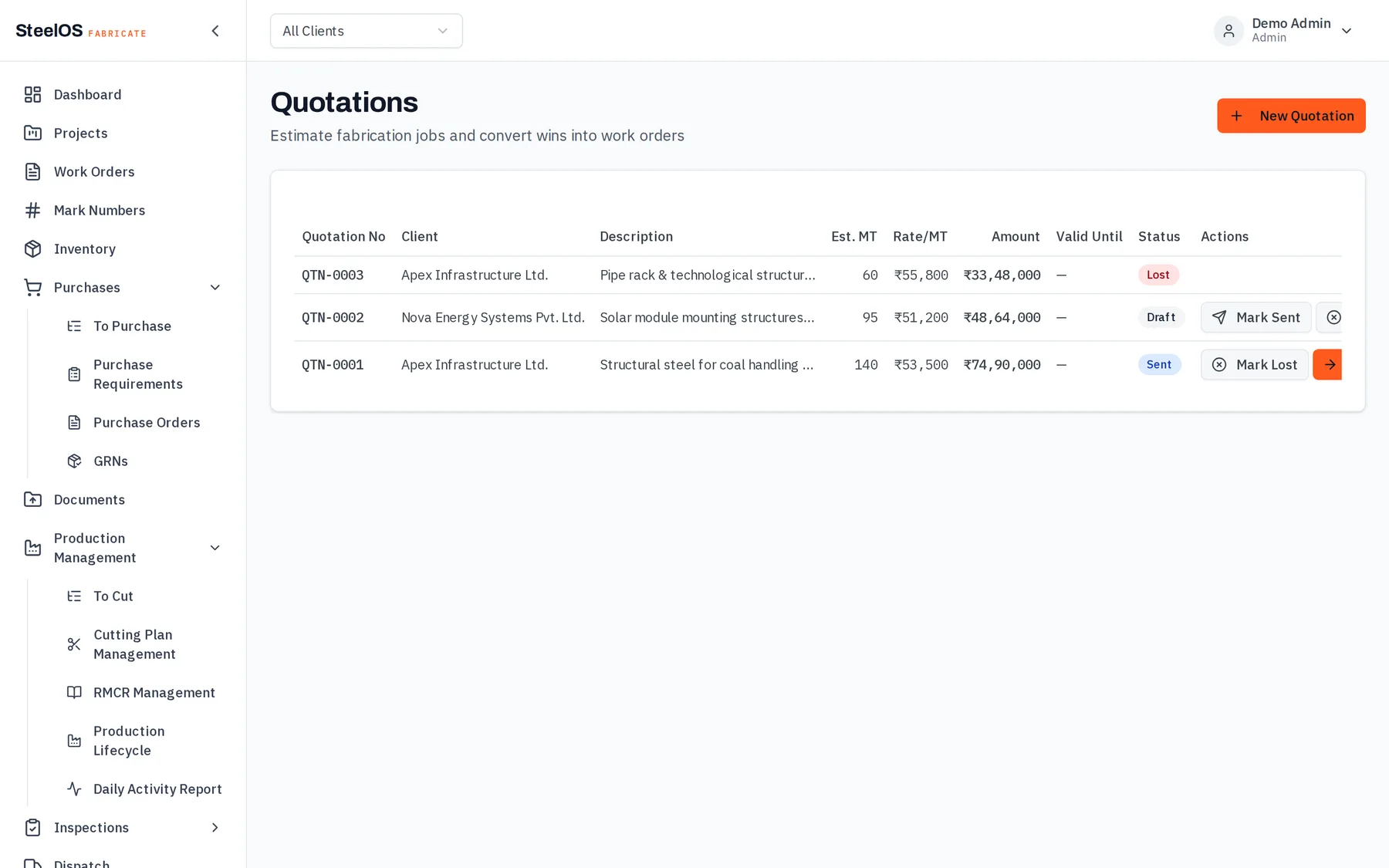Click the Inventory box icon
Viewport: 1389px width, 868px height.
(x=32, y=248)
